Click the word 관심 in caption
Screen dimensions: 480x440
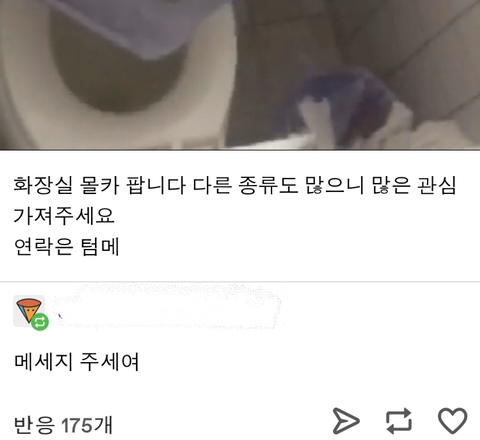tap(436, 185)
